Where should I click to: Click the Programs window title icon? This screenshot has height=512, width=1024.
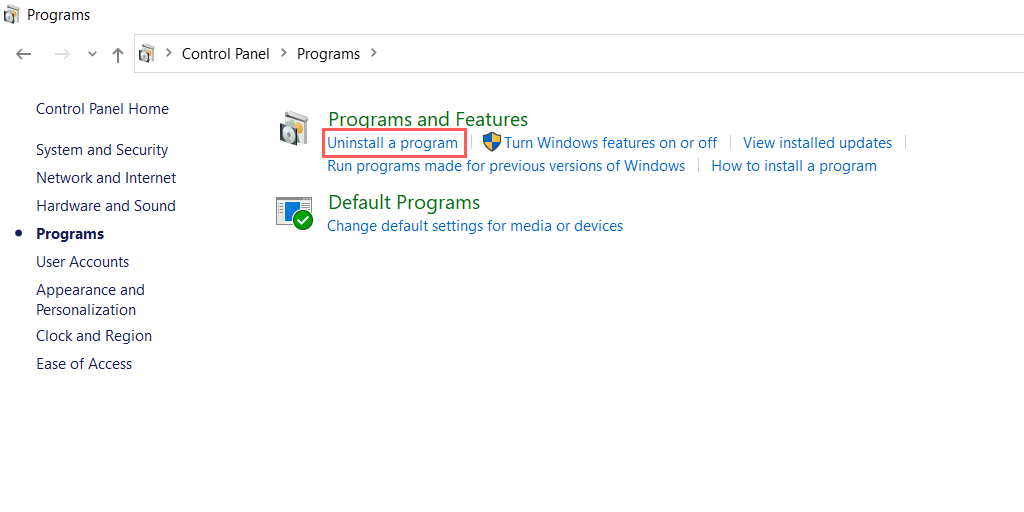point(12,15)
